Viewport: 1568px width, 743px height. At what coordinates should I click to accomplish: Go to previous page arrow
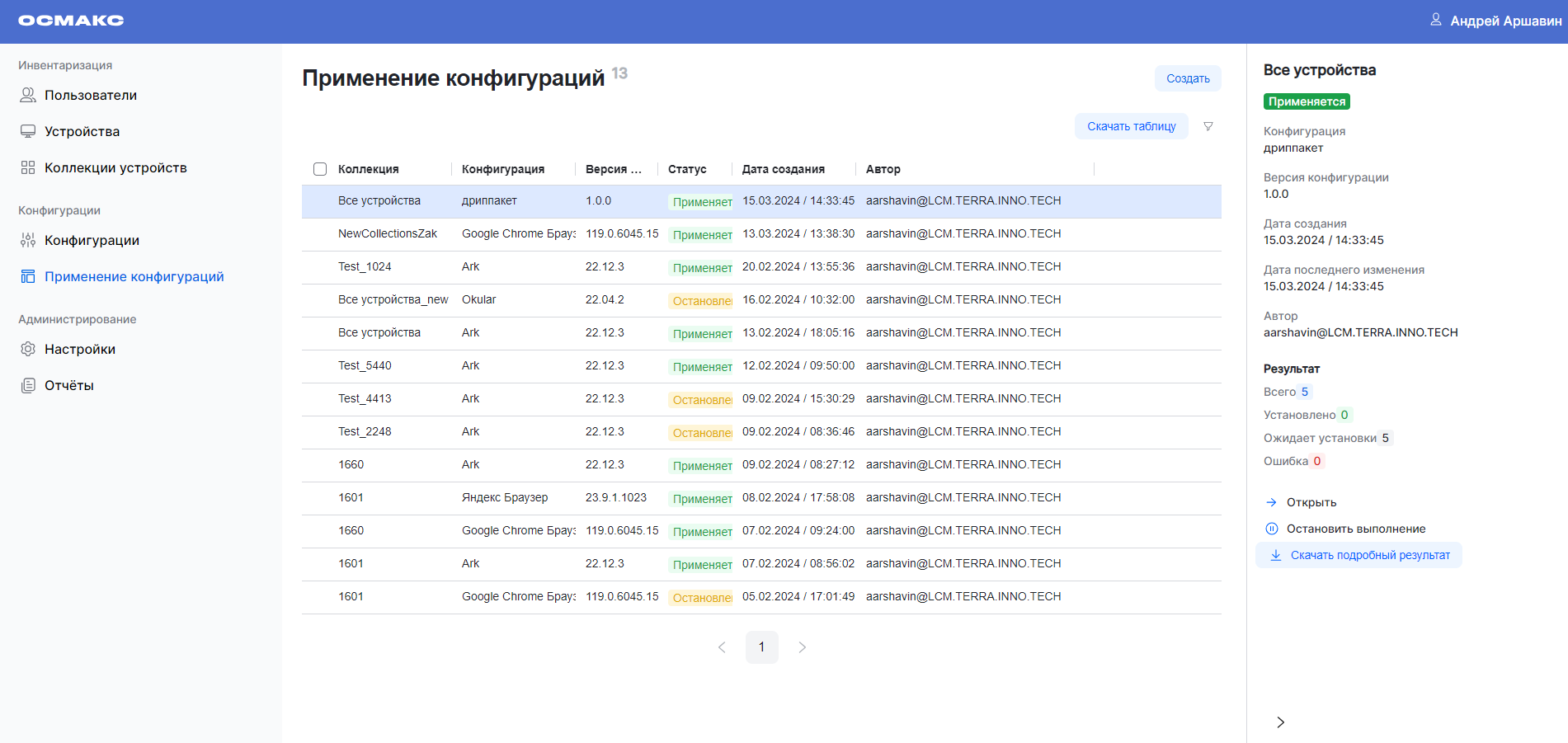click(x=722, y=647)
